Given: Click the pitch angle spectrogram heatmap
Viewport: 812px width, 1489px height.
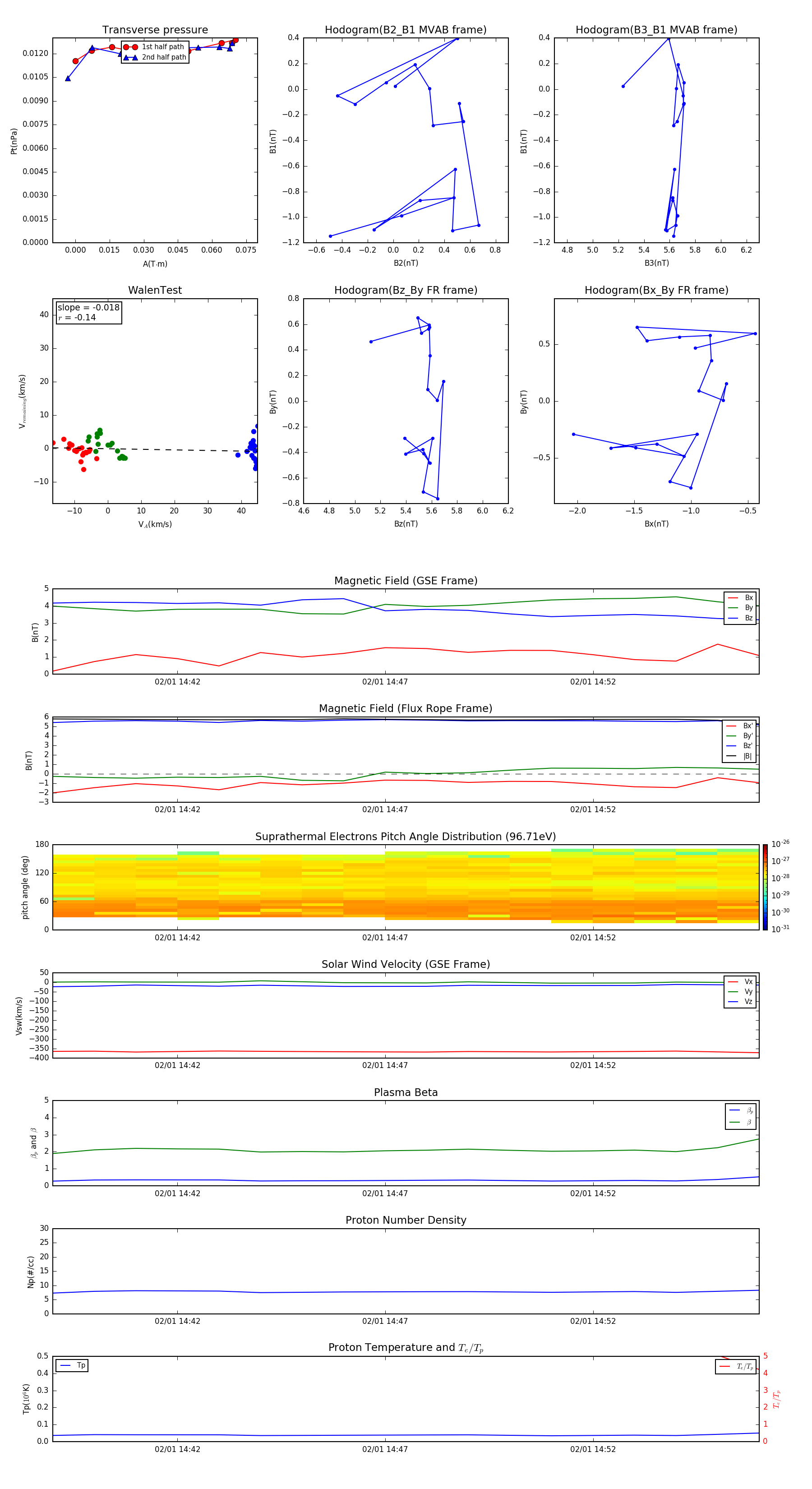Looking at the screenshot, I should tap(406, 887).
